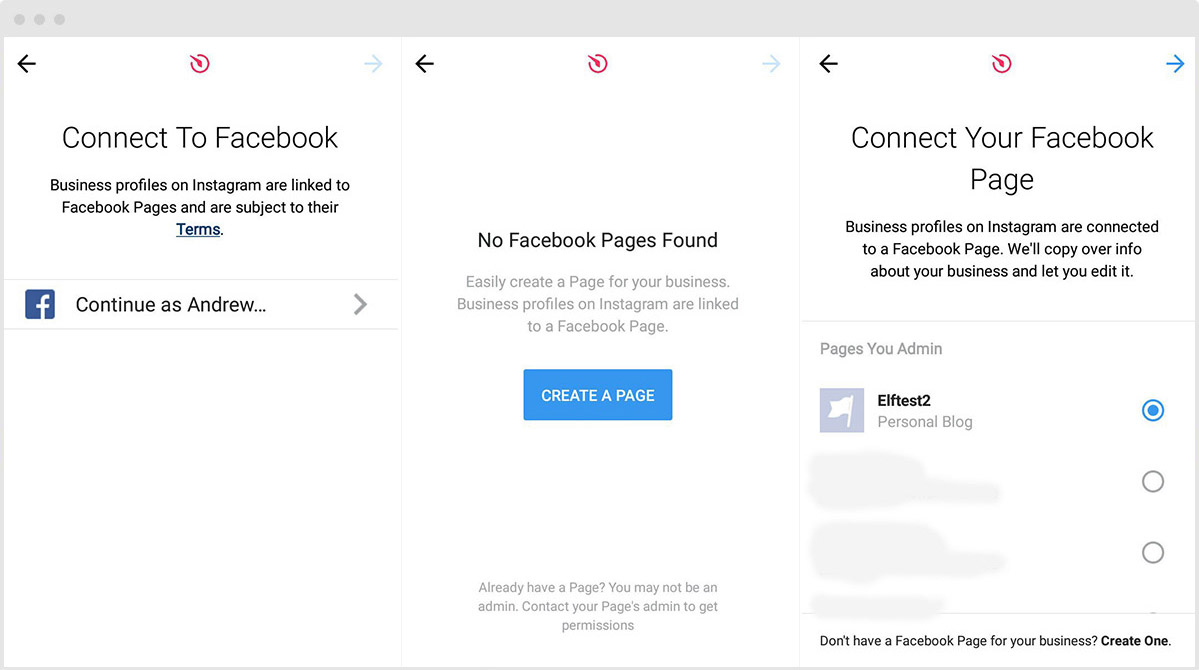Click the Elftest2 page thumbnail image
The height and width of the screenshot is (670, 1199).
841,410
